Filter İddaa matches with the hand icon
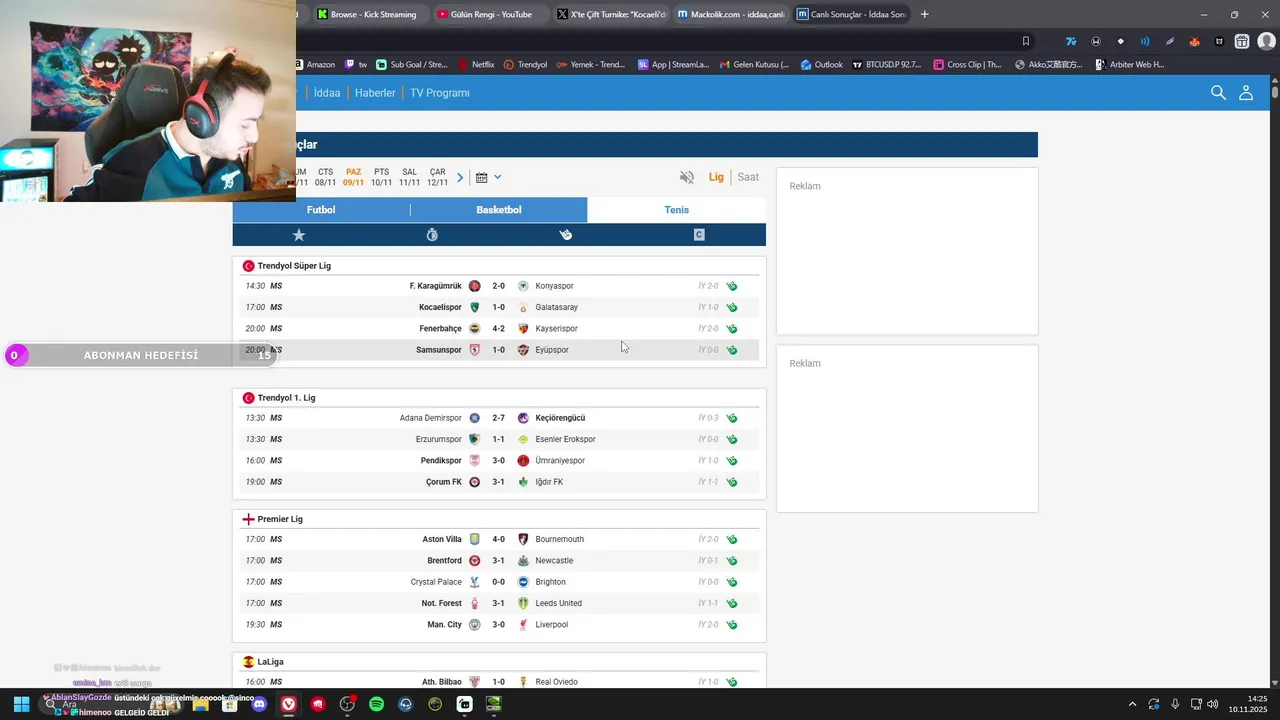The image size is (1280, 720). point(565,235)
